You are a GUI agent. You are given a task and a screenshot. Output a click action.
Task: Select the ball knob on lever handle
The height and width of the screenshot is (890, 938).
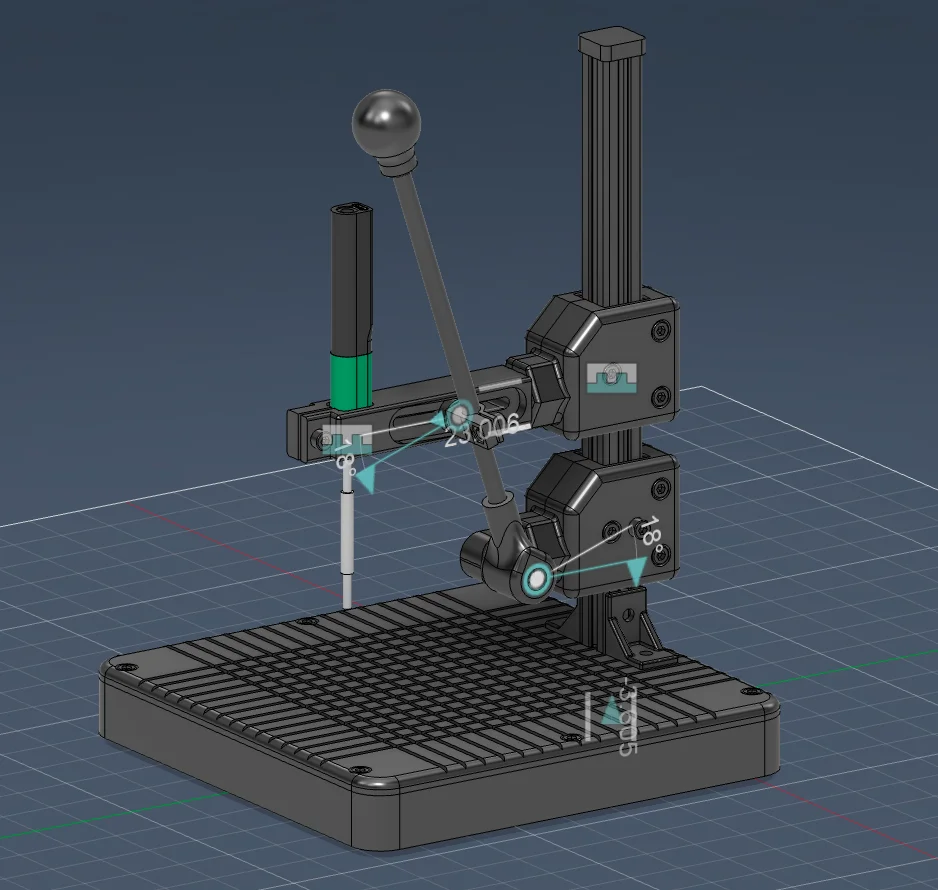coord(386,122)
